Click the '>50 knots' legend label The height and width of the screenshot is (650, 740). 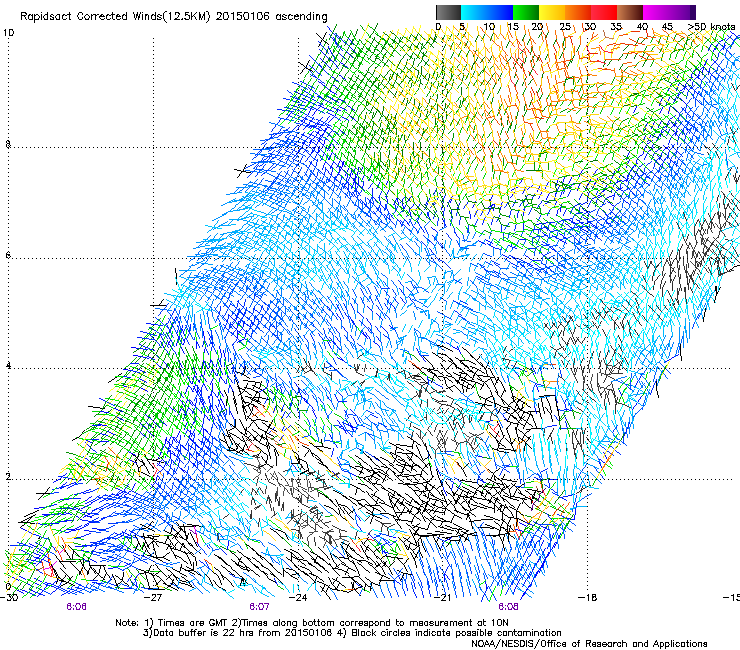pyautogui.click(x=712, y=27)
